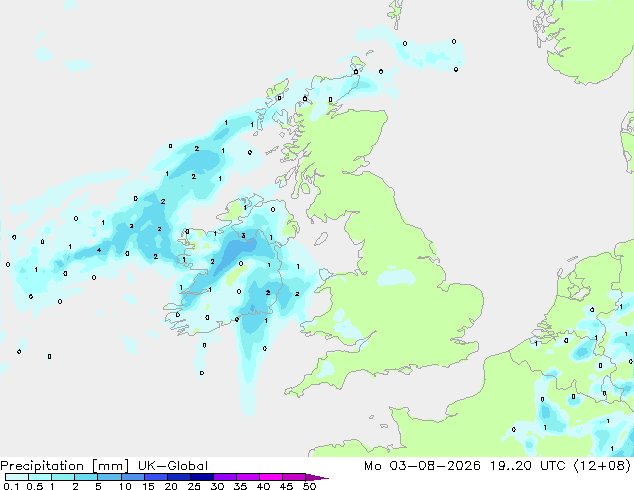
Task: Click the '0.5' legend scale value
Action: click(35, 486)
